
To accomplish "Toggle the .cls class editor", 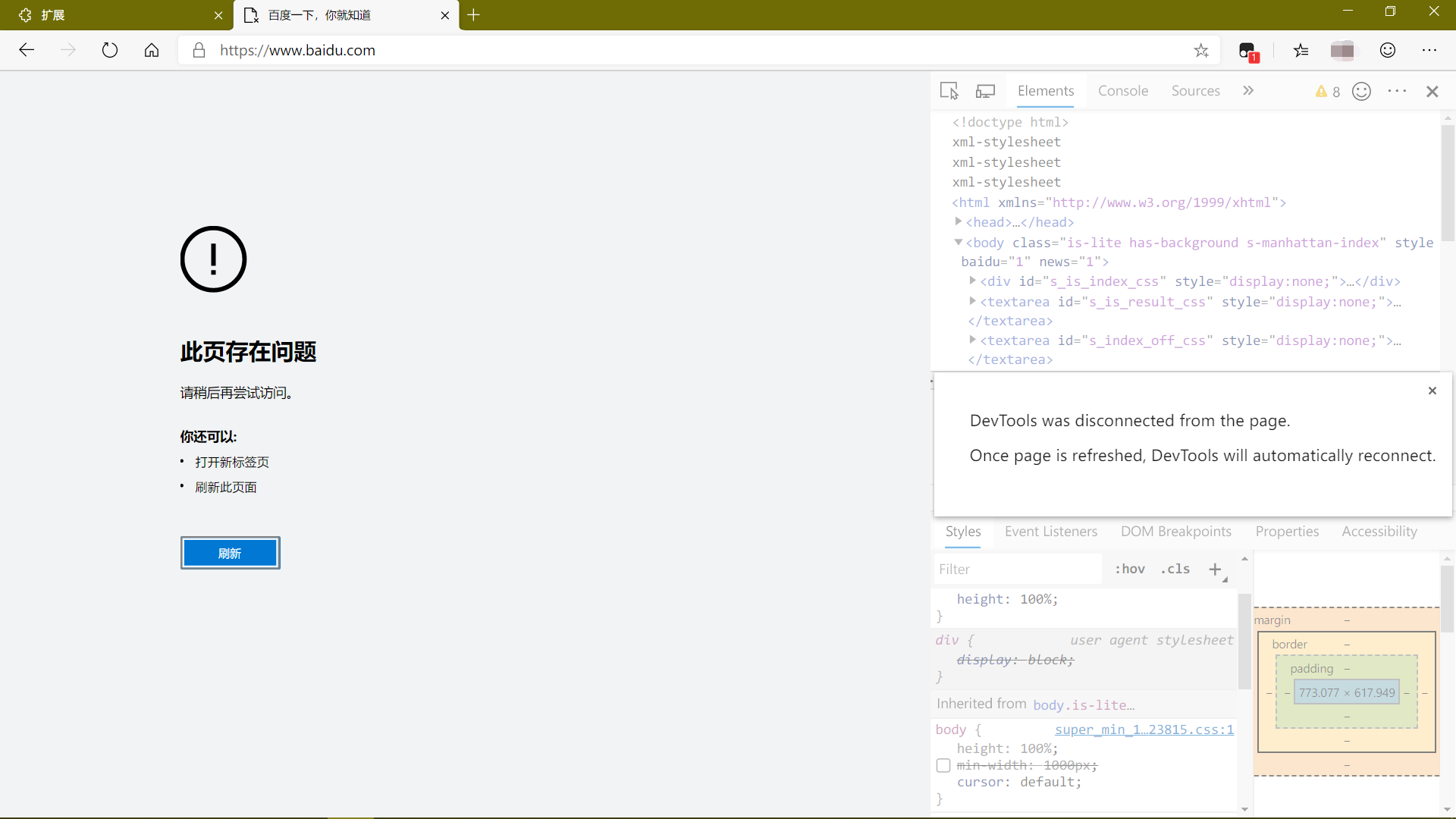I will click(x=1174, y=569).
